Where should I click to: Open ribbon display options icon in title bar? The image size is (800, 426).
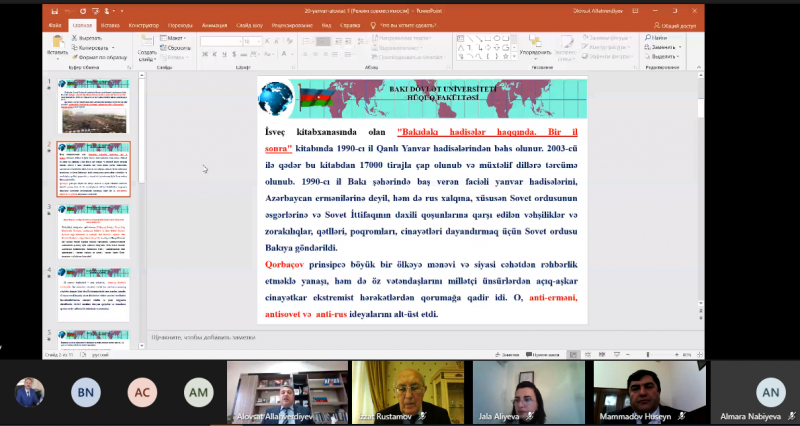[635, 10]
